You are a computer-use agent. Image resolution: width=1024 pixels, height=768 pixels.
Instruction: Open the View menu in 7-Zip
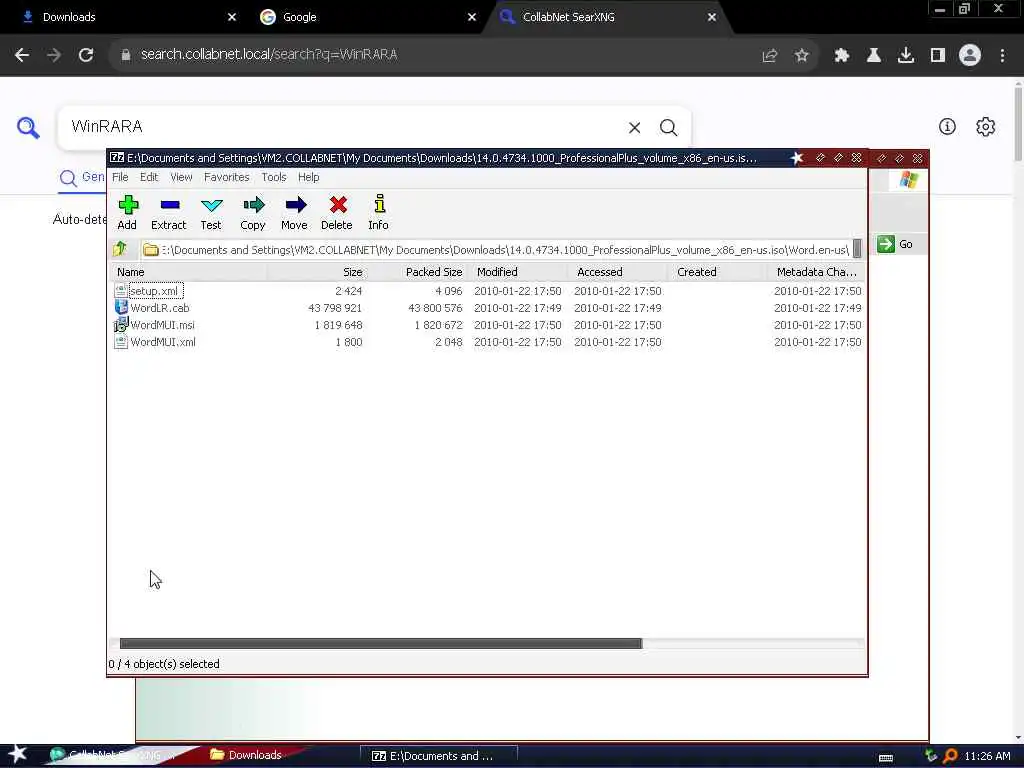pos(182,177)
